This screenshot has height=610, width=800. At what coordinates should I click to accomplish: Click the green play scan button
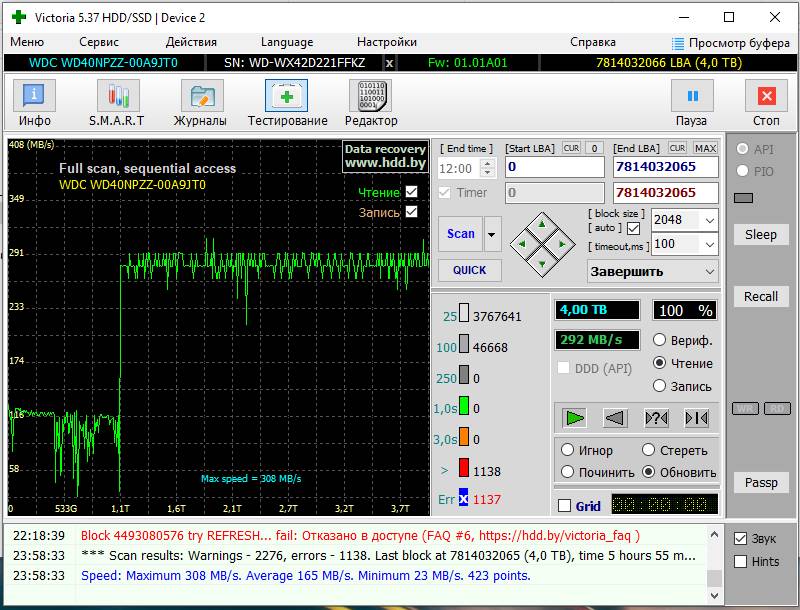[574, 418]
